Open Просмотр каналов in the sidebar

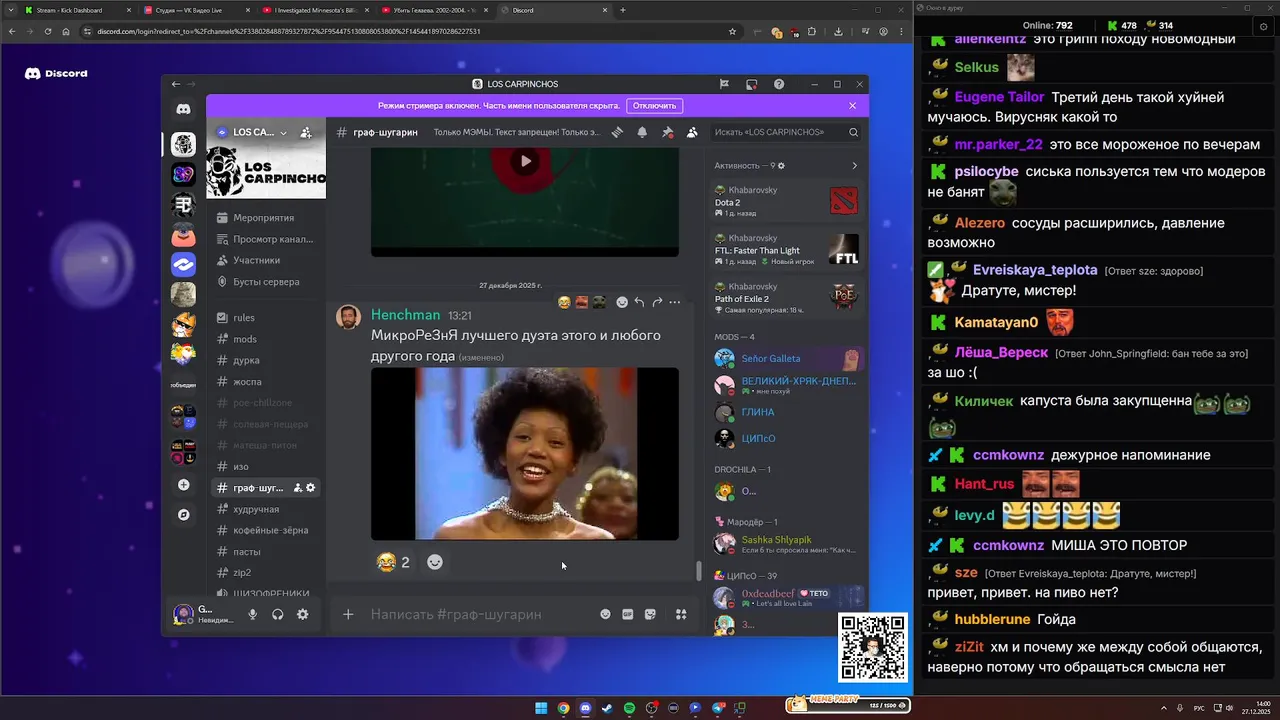[x=266, y=239]
